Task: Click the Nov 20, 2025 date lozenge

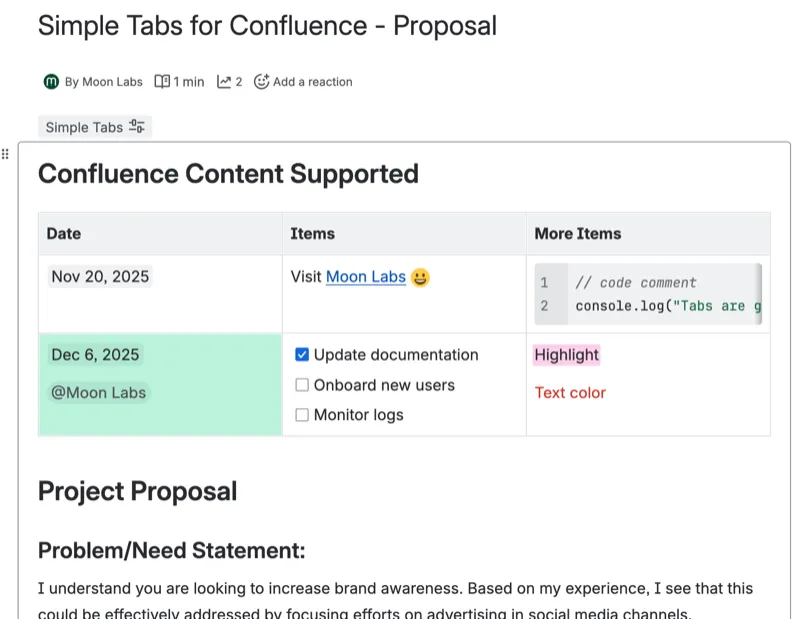Action: [x=100, y=277]
